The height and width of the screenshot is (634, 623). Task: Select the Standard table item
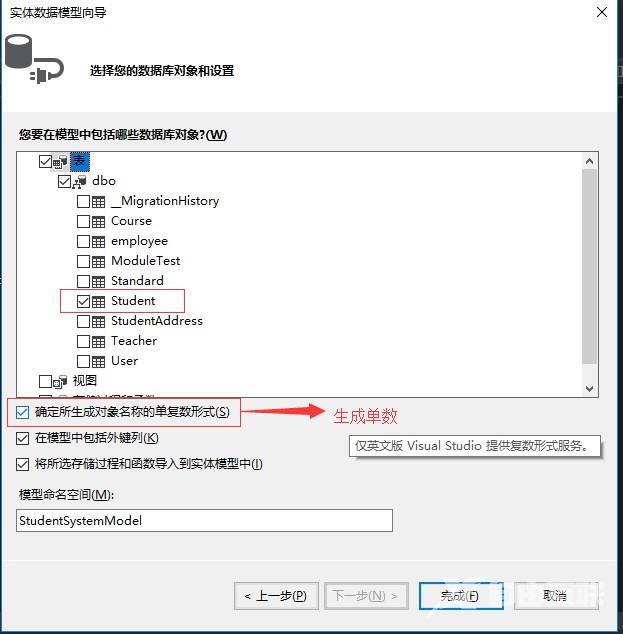click(x=137, y=281)
